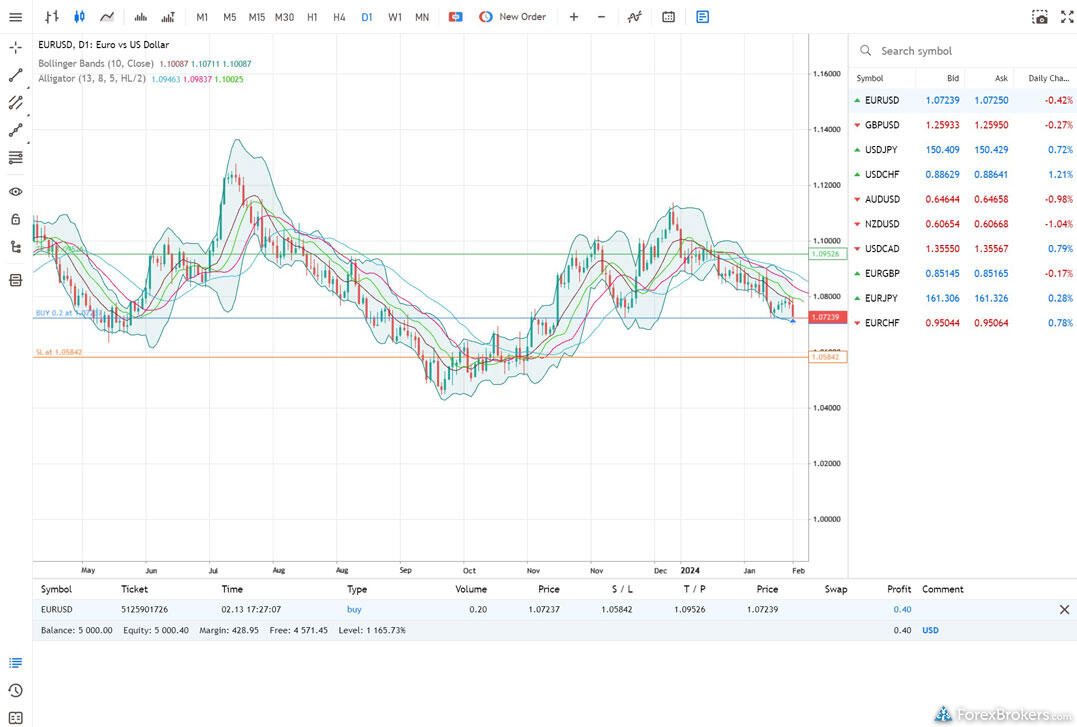
Task: Select the stop loss level 1.05842 tag
Action: point(828,357)
